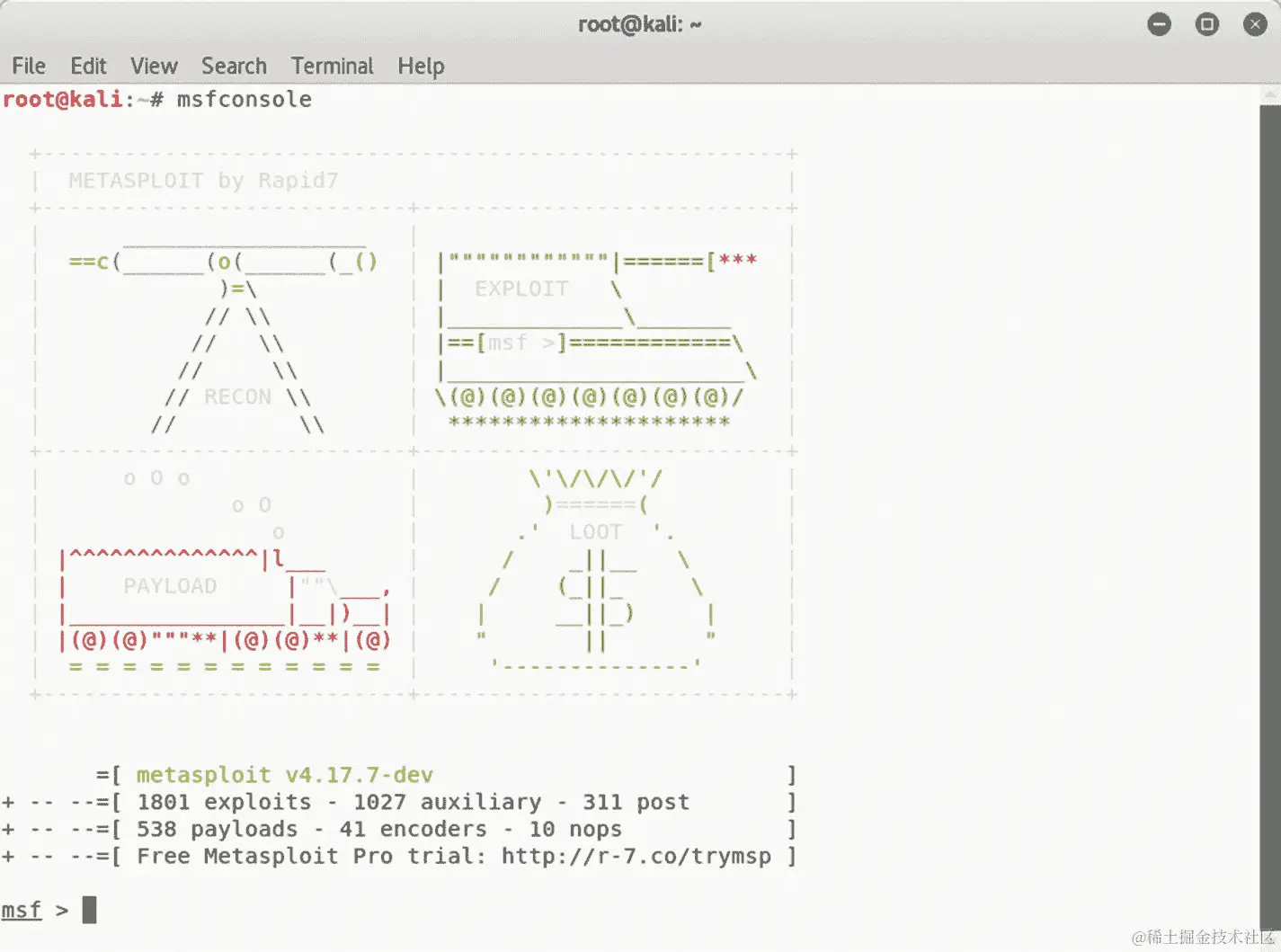Open the View menu
This screenshot has width=1281, height=952.
click(153, 66)
